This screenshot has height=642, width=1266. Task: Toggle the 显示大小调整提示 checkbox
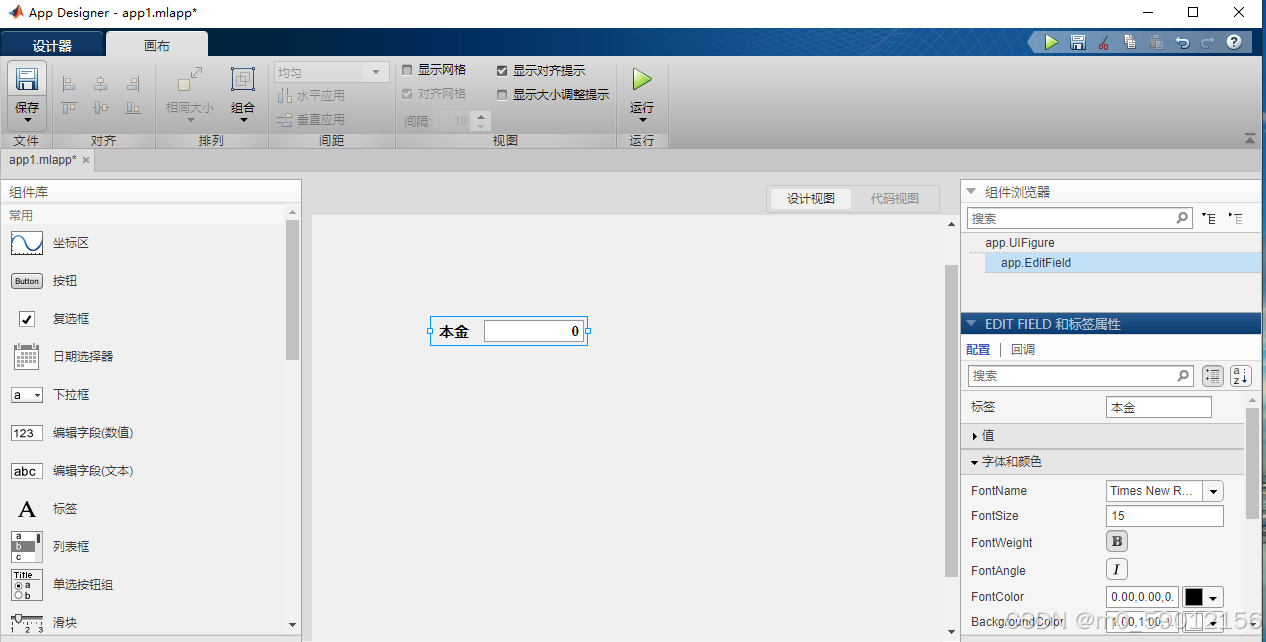tap(503, 94)
